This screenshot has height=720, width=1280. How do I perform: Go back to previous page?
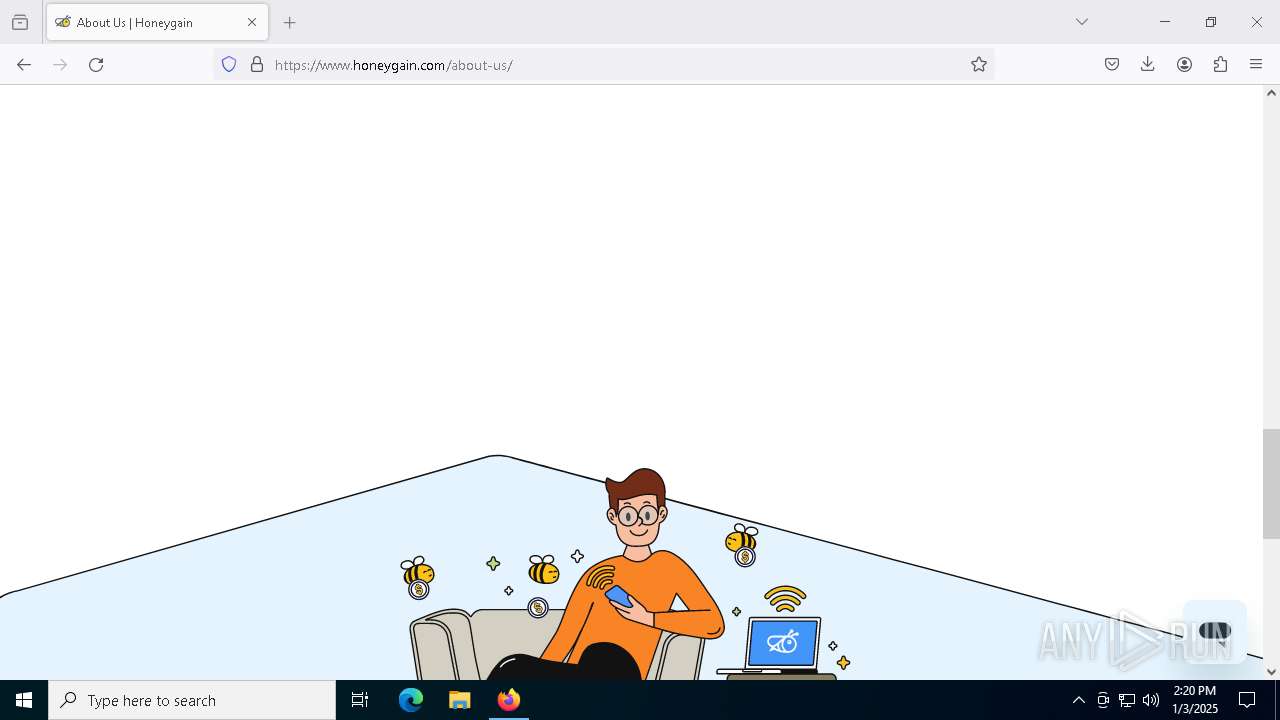[24, 64]
